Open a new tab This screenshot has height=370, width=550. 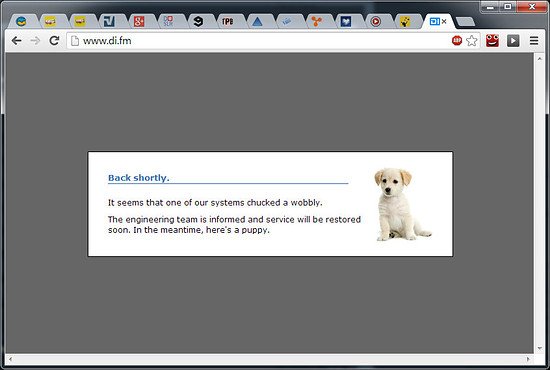point(465,22)
